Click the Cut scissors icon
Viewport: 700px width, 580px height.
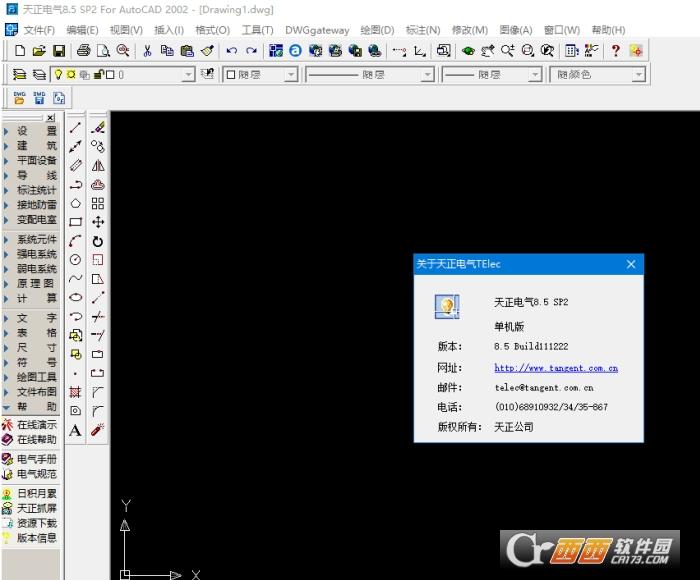[x=147, y=50]
